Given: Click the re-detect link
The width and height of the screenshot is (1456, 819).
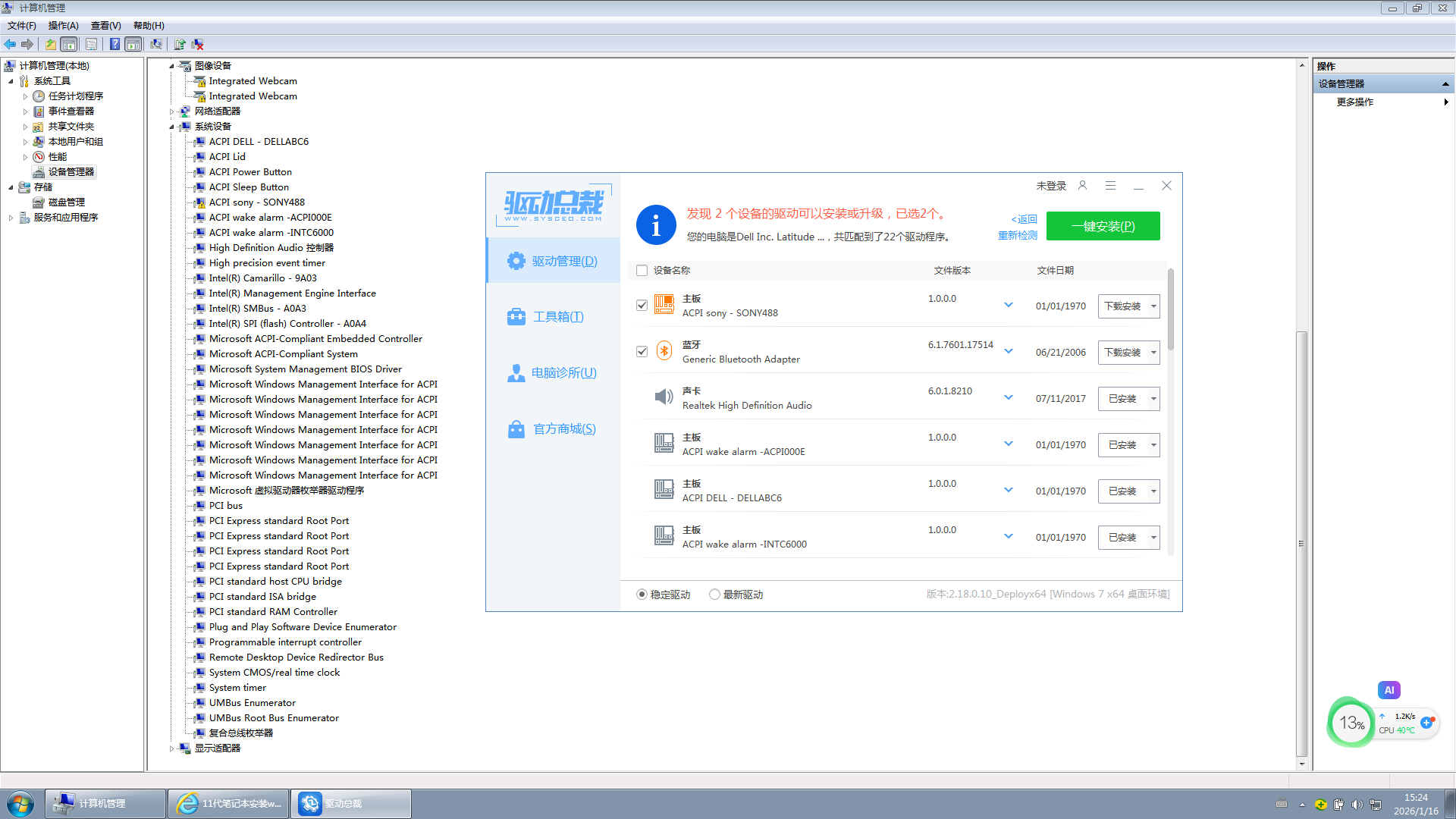Looking at the screenshot, I should (x=1017, y=236).
